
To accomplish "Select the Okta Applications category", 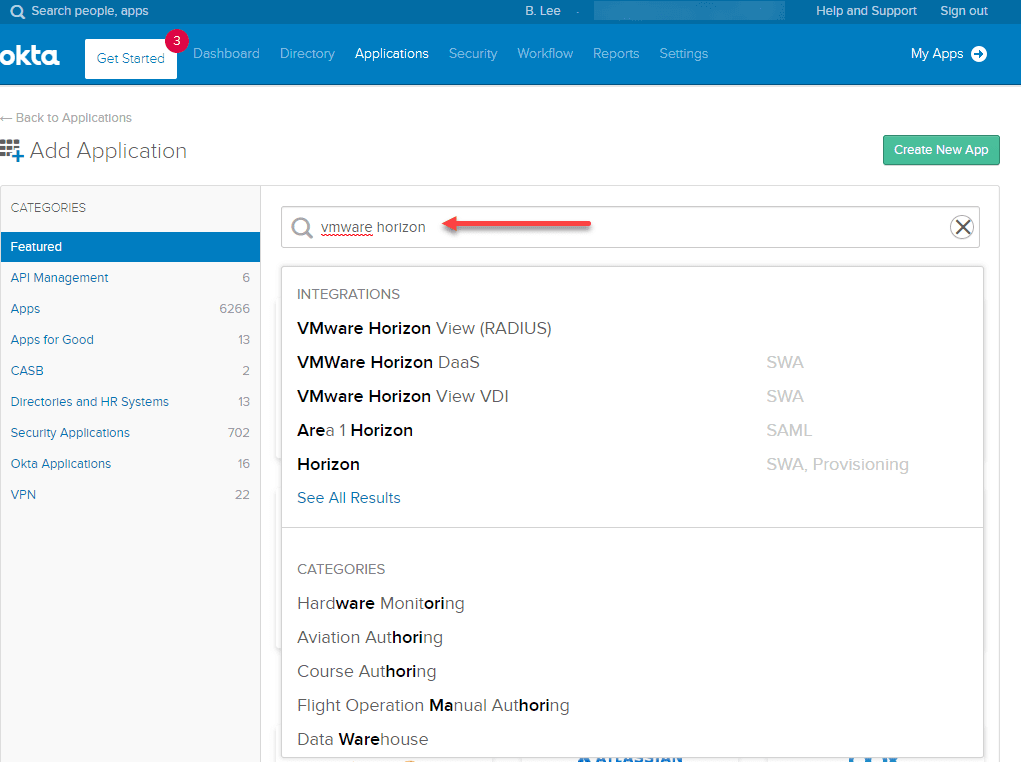I will point(130,464).
